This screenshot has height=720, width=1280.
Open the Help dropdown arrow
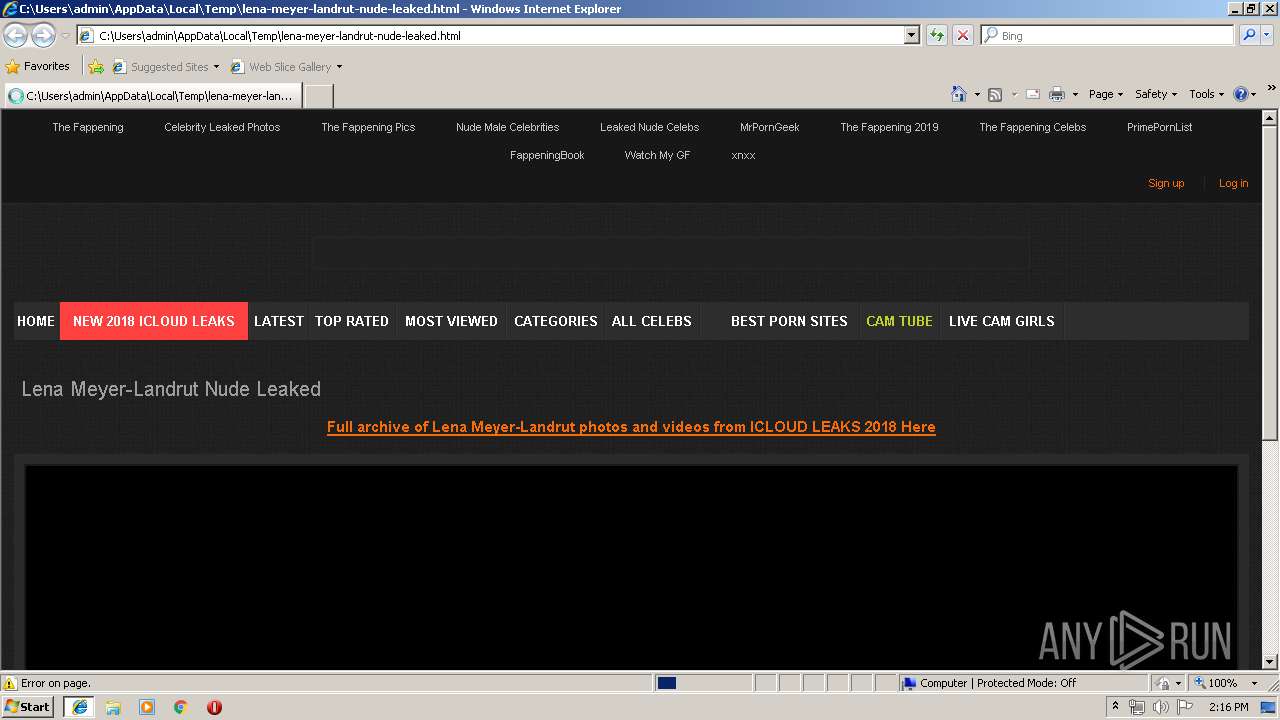click(1254, 95)
